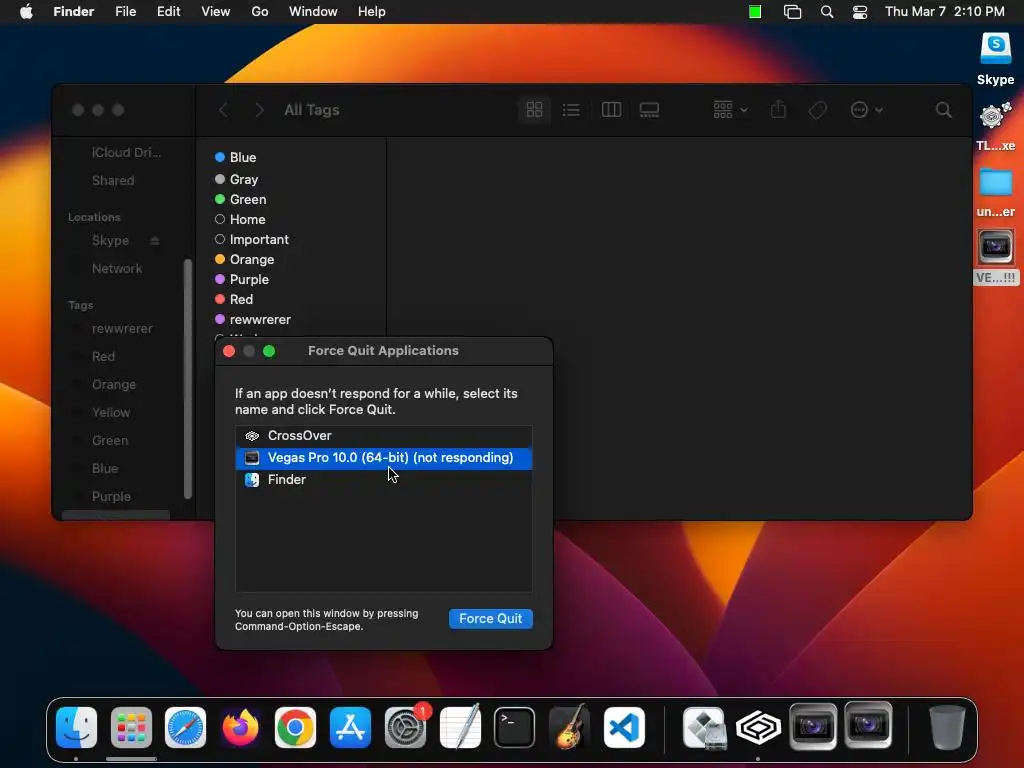
Task: Switch Finder to icon view
Action: coord(534,110)
